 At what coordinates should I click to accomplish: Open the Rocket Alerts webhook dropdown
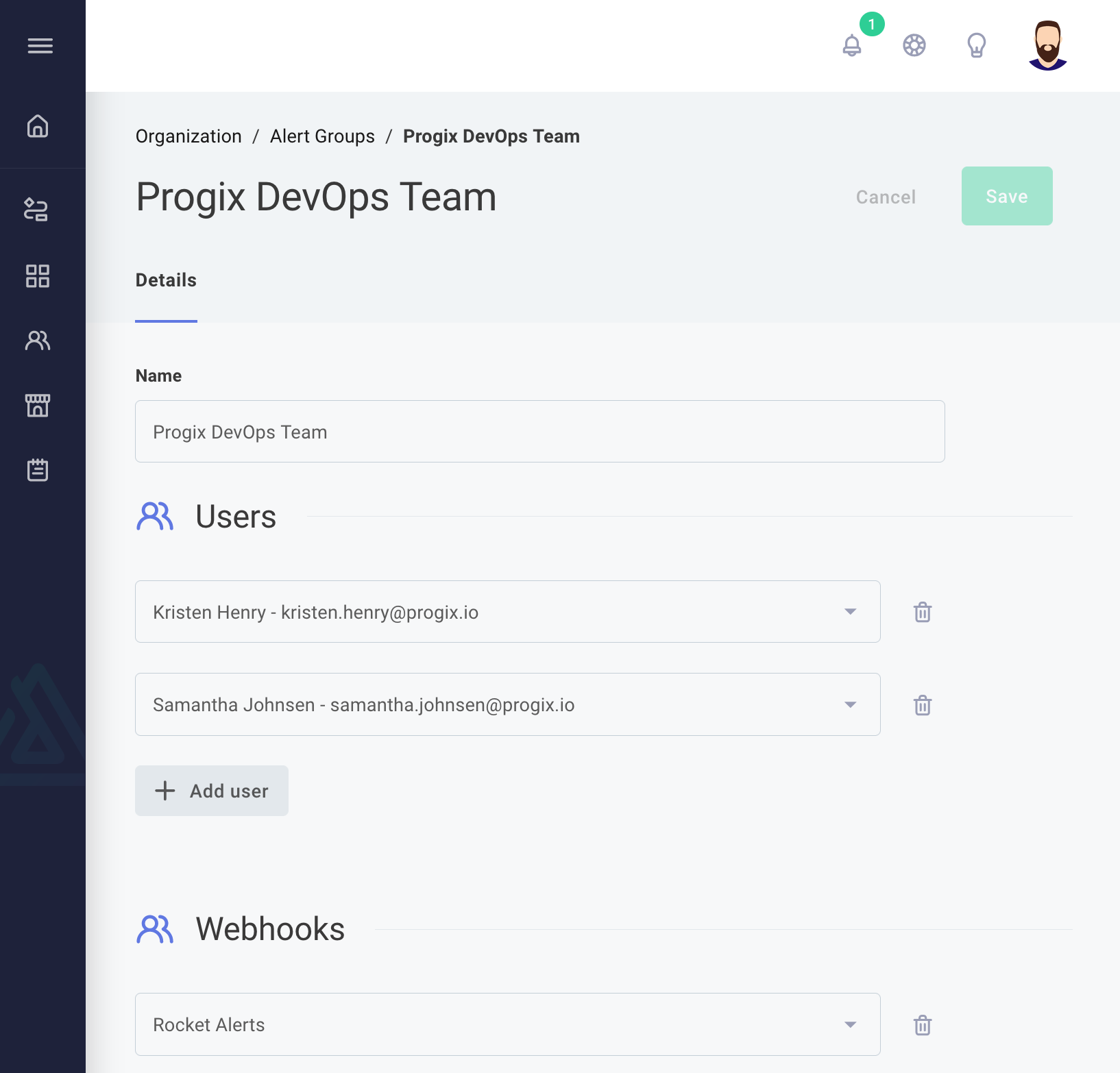850,1024
